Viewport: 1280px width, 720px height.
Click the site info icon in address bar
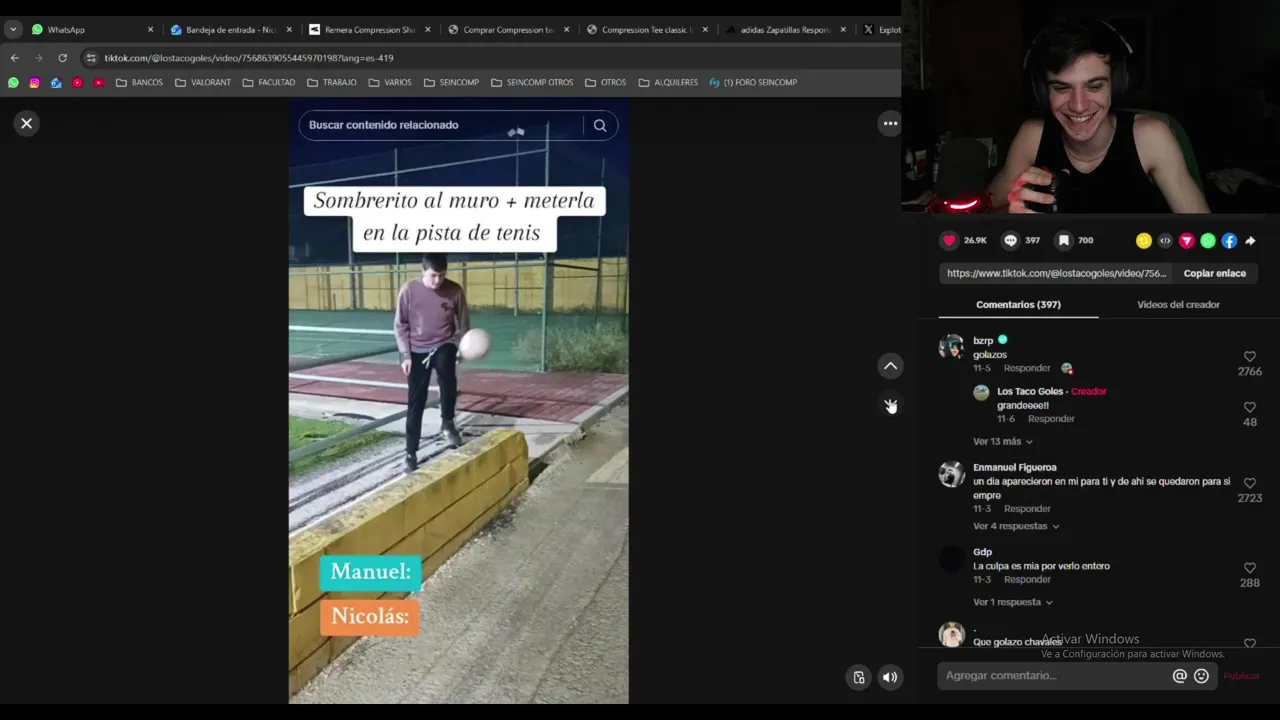(91, 58)
